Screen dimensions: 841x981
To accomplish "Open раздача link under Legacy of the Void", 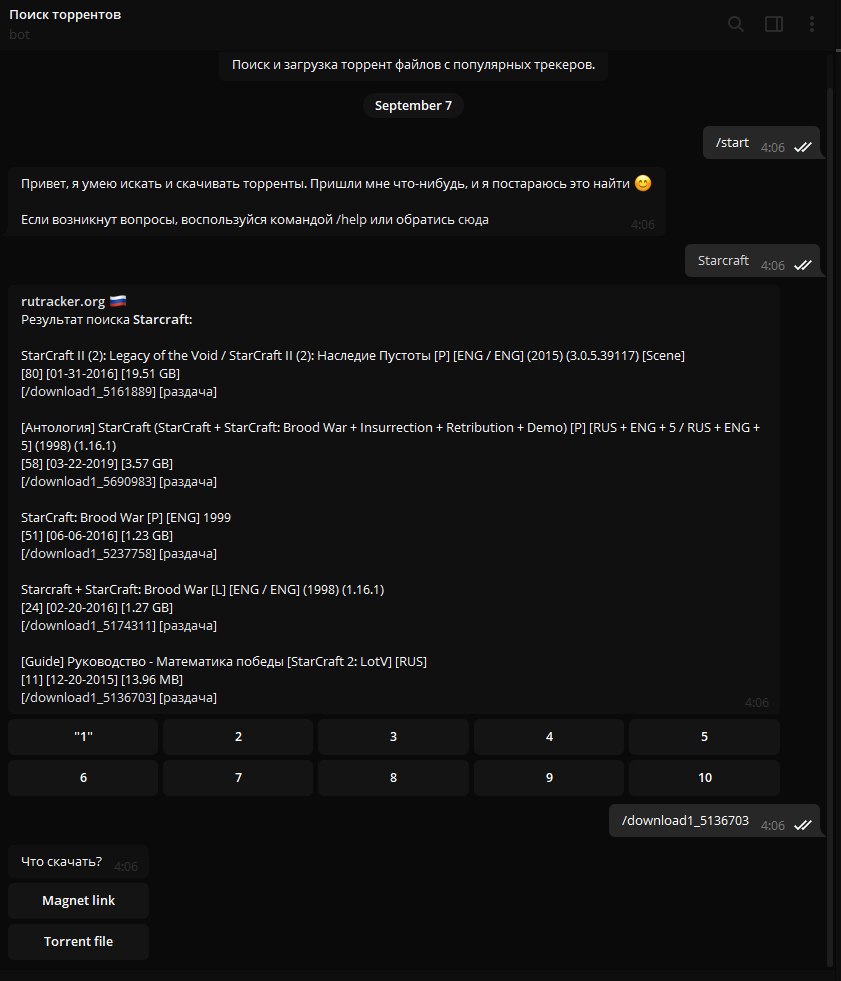I will 188,392.
